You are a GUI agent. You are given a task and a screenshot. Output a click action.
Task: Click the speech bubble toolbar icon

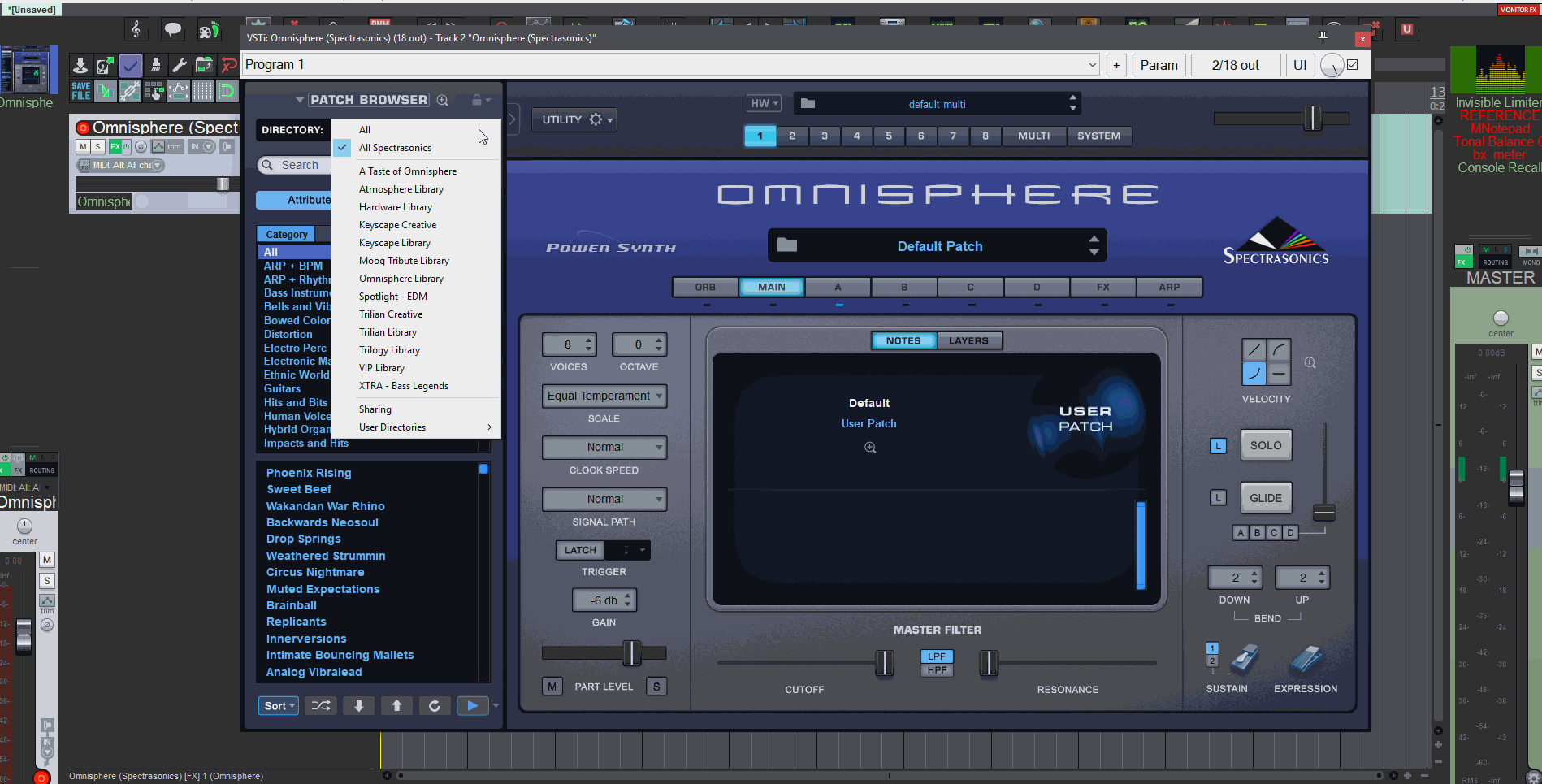173,30
